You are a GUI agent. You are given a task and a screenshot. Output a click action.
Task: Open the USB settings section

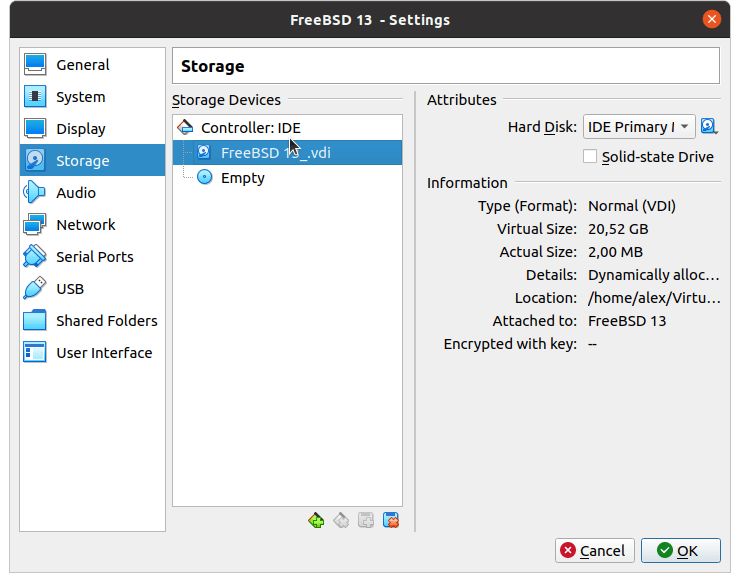[x=92, y=289]
